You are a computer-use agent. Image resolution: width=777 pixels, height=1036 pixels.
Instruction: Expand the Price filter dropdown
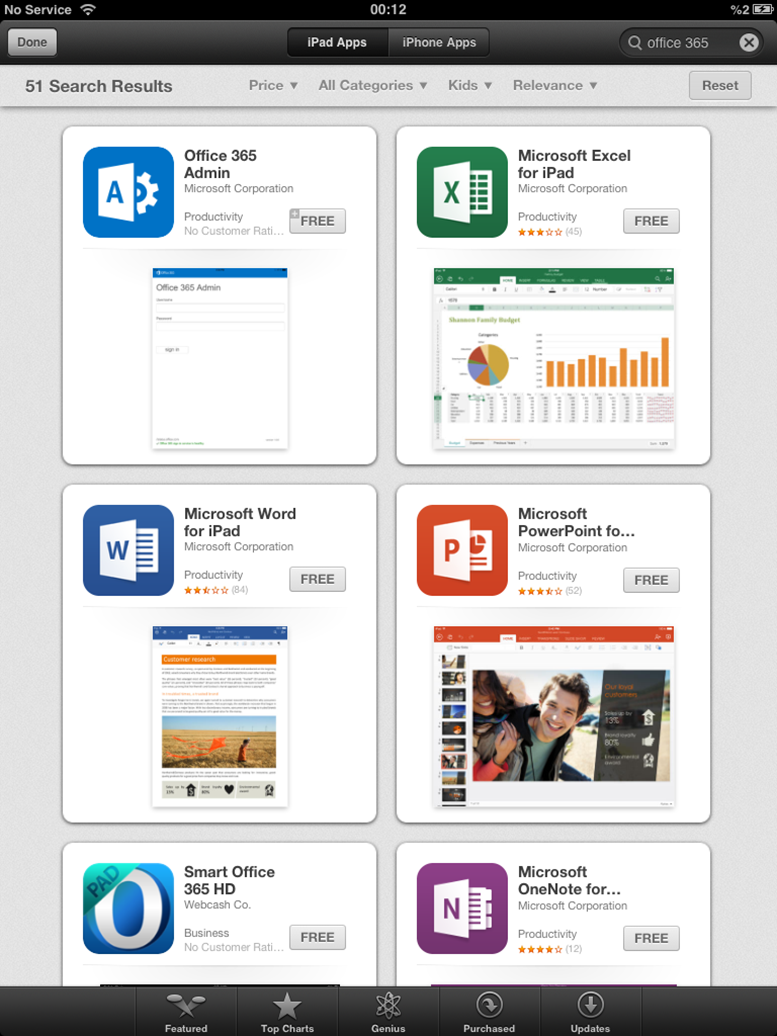(273, 85)
